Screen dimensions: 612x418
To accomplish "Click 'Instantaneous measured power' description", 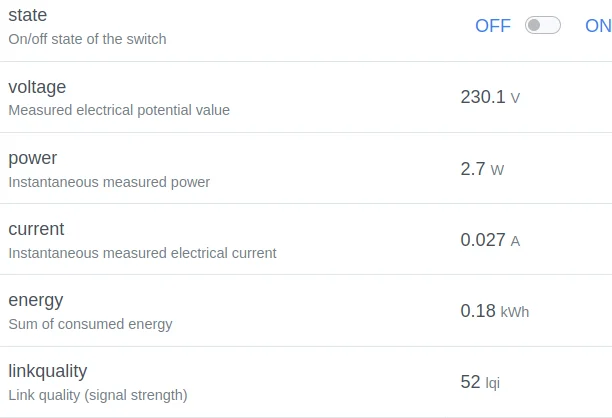I will pos(109,182).
